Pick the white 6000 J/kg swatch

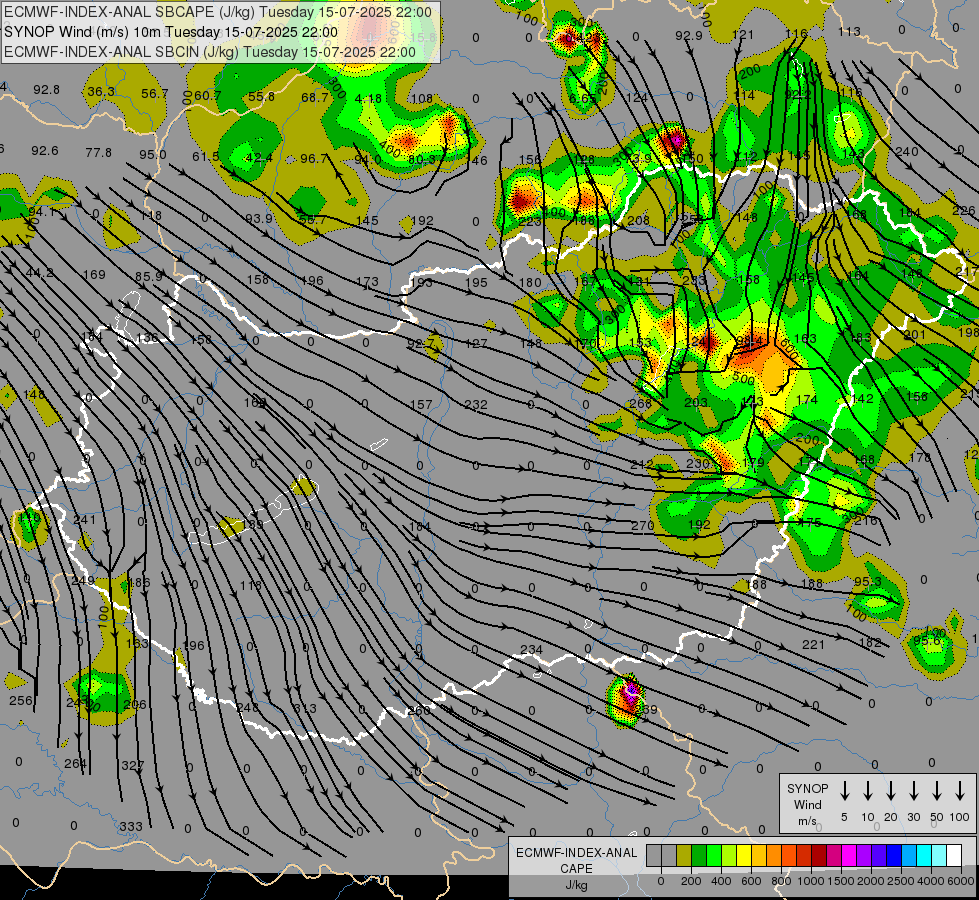[x=954, y=855]
